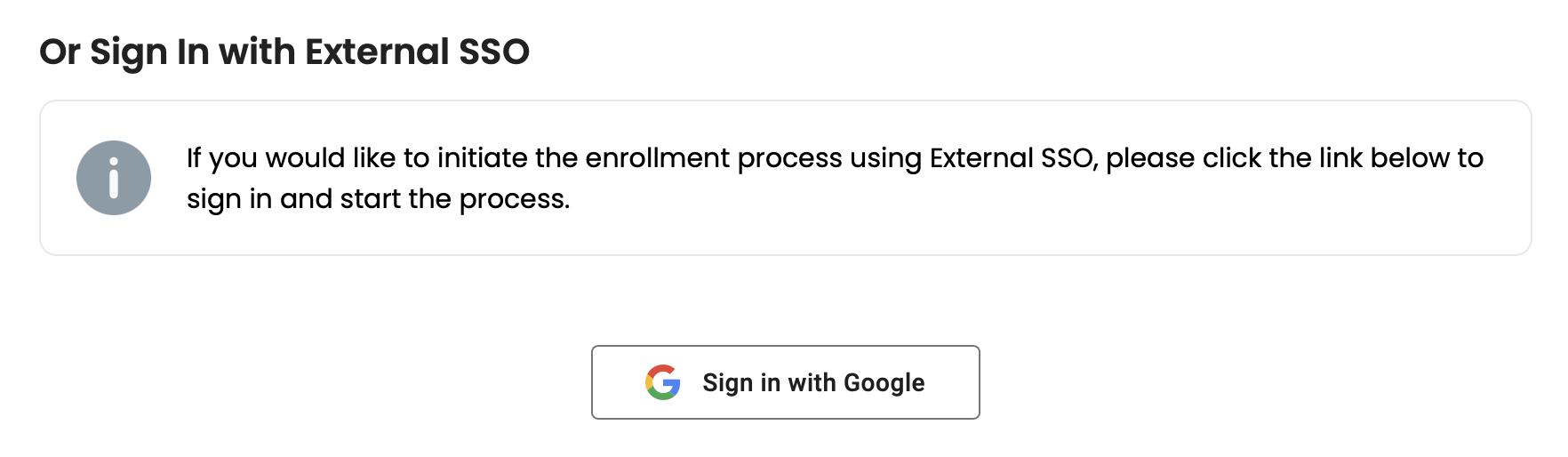Viewport: 1568px width, 457px height.
Task: Click the "Or Sign In with External SSO" heading
Action: tap(284, 52)
